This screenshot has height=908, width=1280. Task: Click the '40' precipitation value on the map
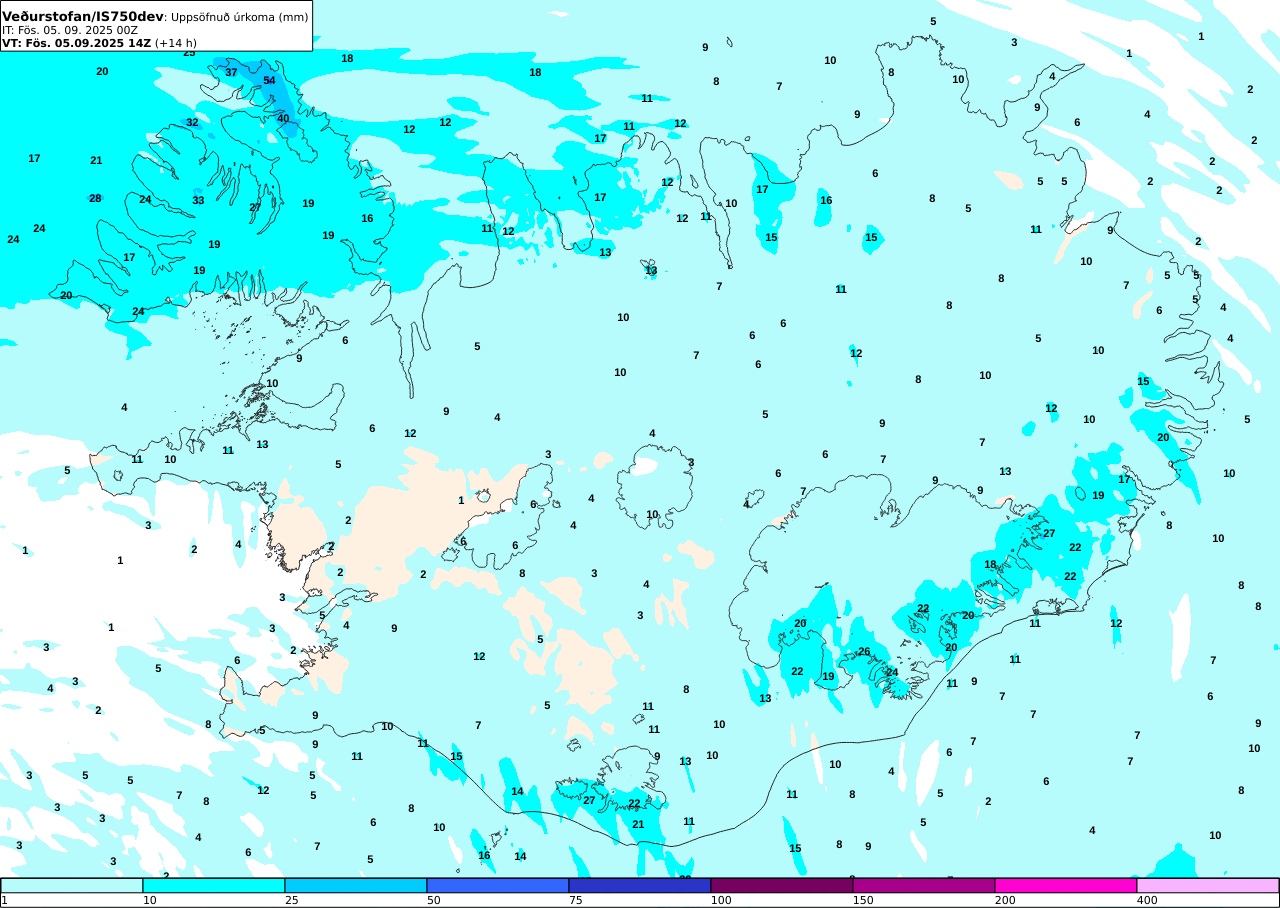click(283, 118)
